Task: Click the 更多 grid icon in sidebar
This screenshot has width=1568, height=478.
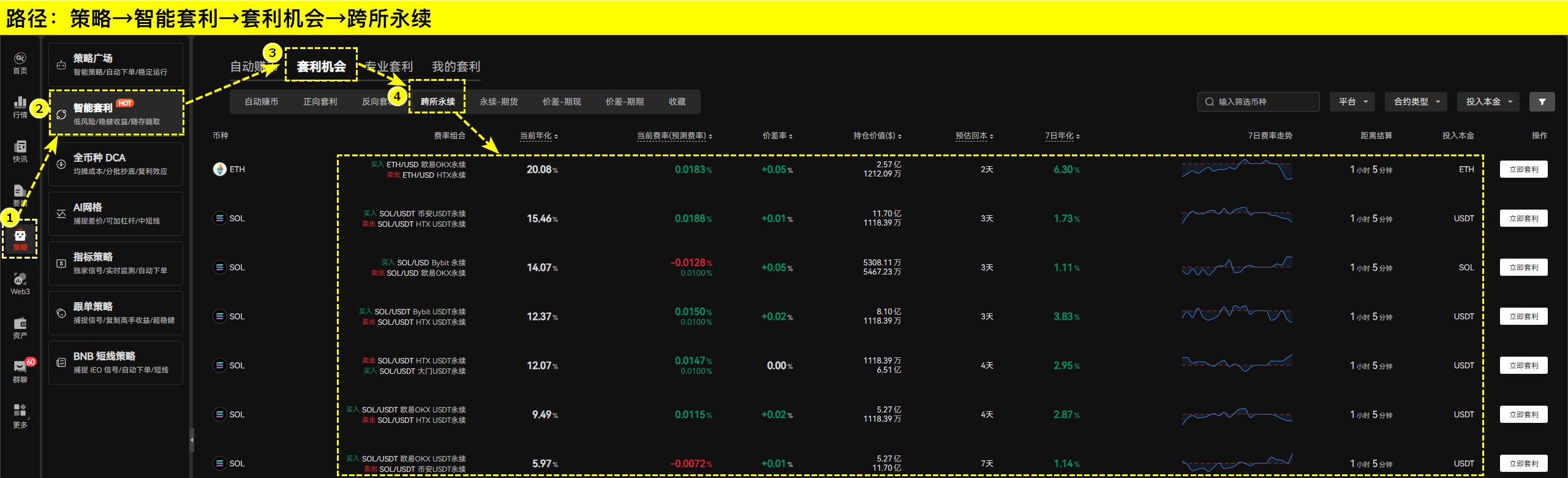Action: coord(20,410)
